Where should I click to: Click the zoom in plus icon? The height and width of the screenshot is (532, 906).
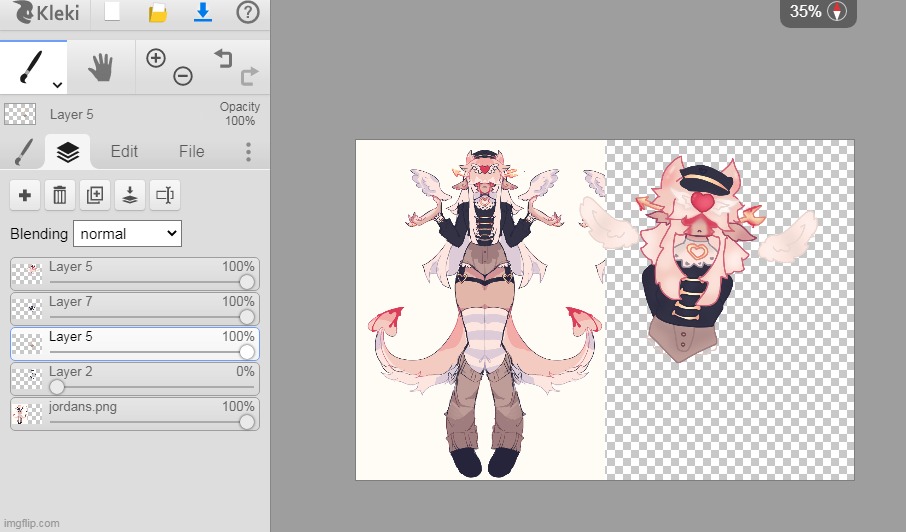coord(156,58)
